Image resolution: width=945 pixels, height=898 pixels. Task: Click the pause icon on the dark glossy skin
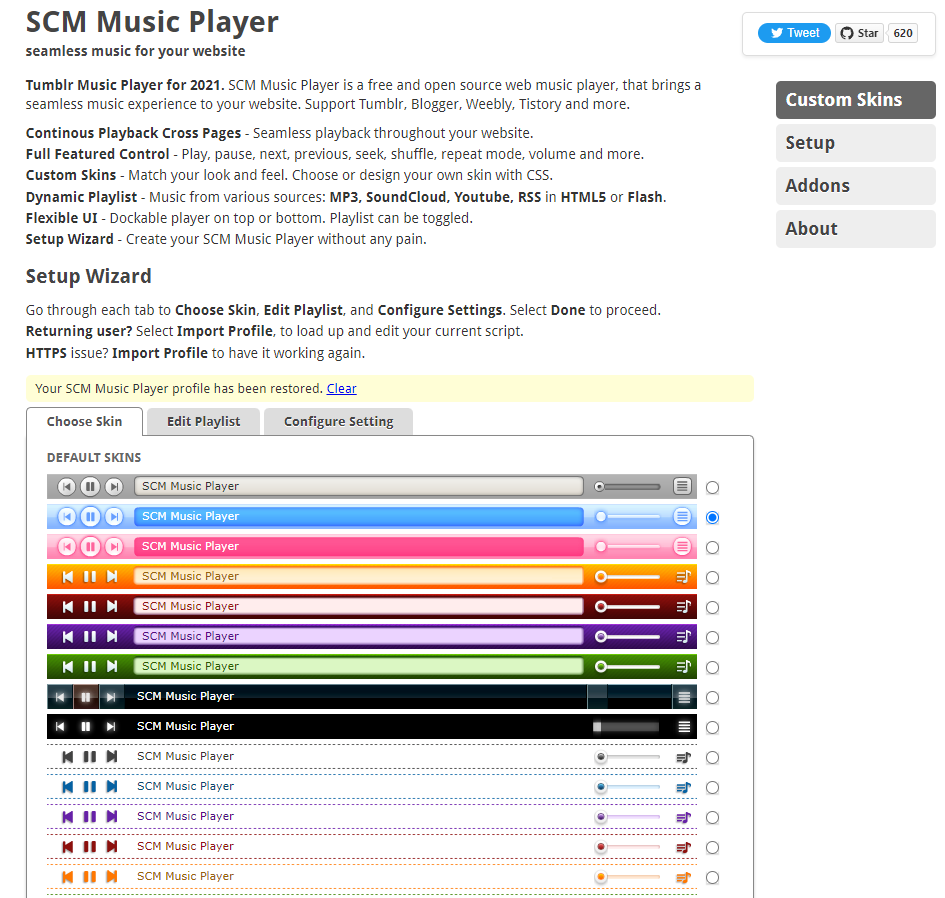click(x=86, y=697)
